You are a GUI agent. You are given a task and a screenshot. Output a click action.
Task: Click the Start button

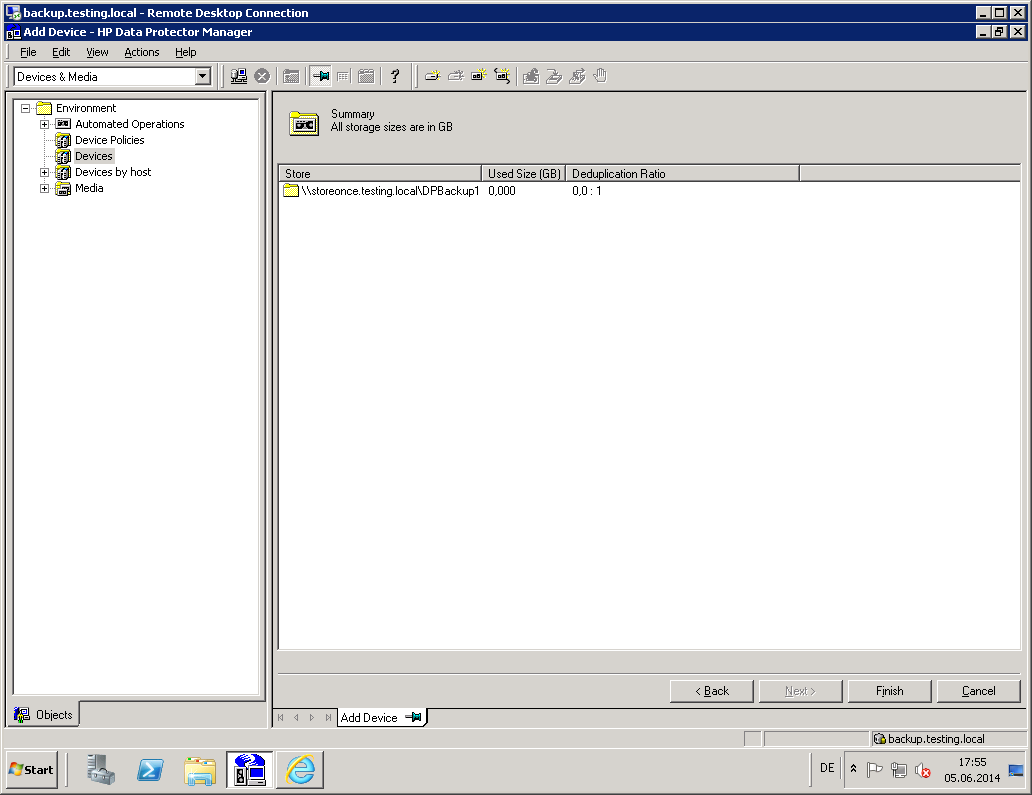(x=32, y=769)
